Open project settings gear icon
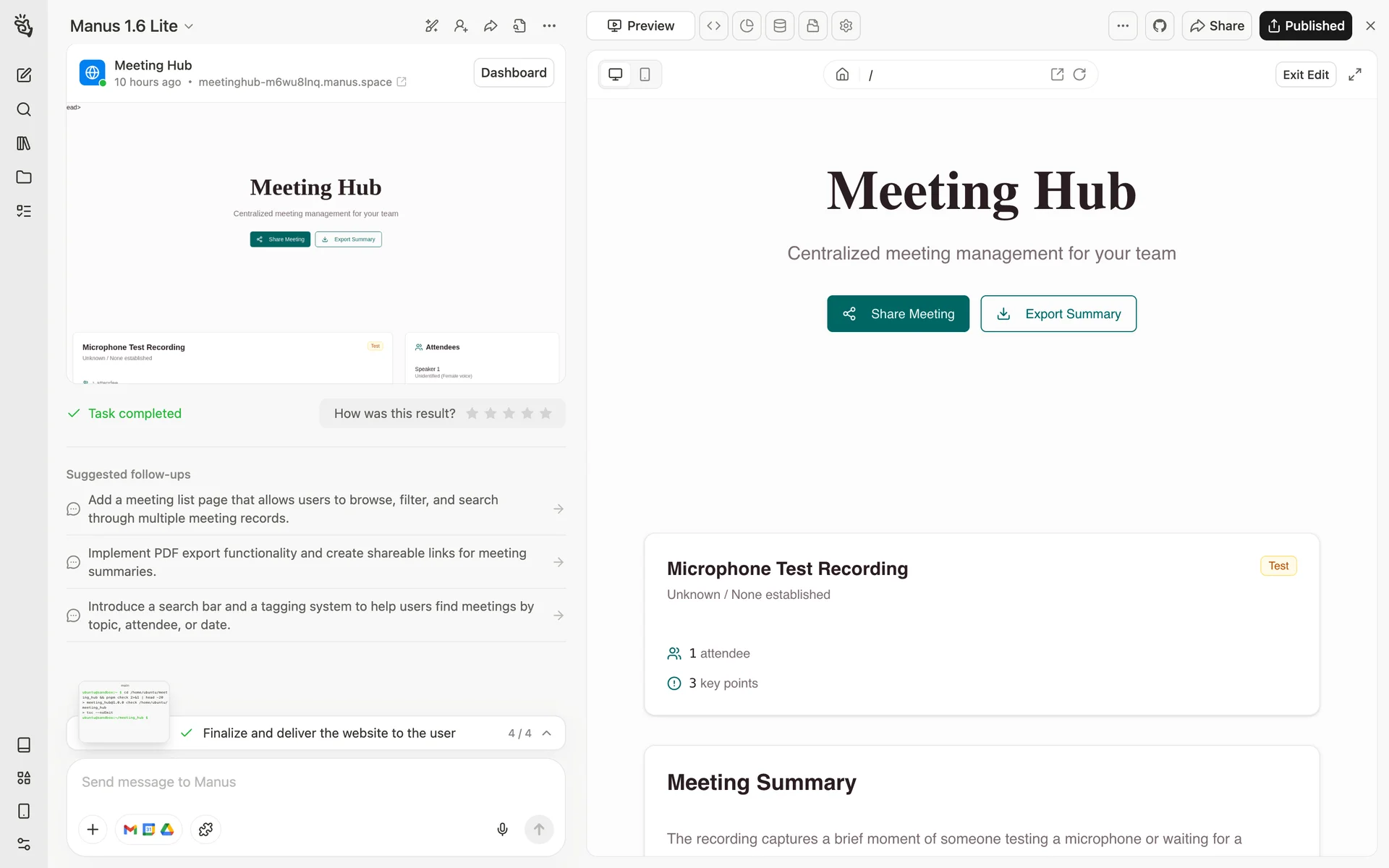 click(x=846, y=26)
